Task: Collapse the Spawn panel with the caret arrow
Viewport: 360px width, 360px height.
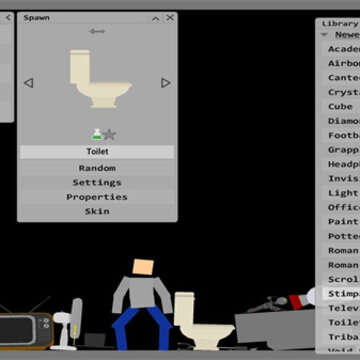Action: pos(155,18)
